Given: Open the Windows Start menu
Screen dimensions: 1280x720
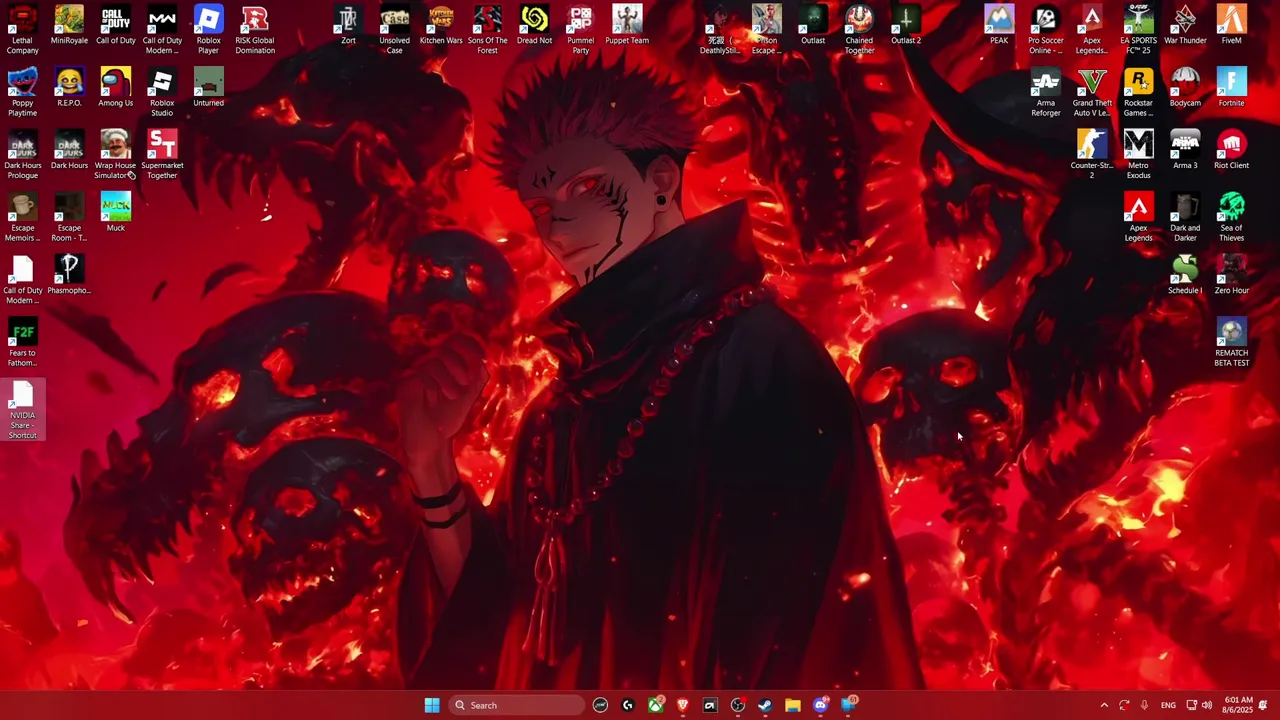Looking at the screenshot, I should tap(432, 705).
